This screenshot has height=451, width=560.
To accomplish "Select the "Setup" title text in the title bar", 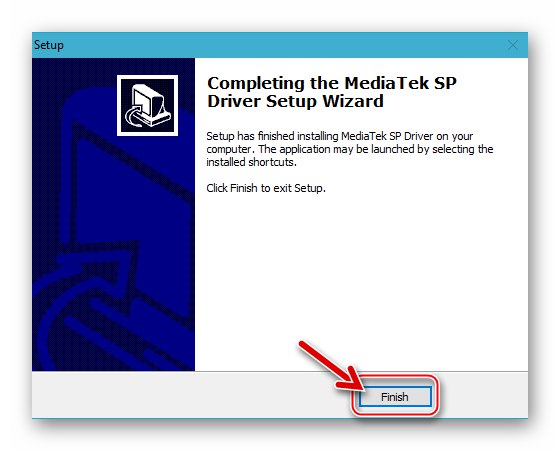I will (x=49, y=45).
